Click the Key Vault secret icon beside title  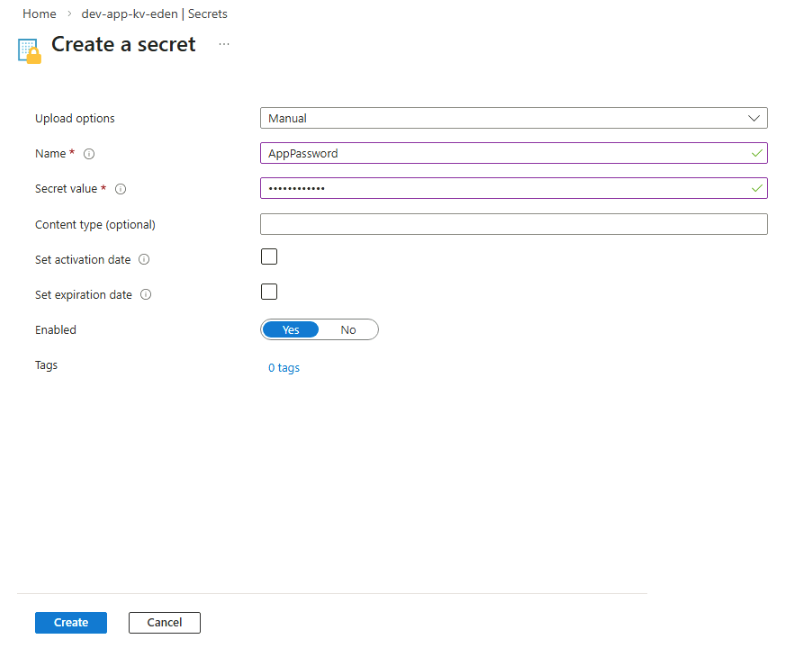29,50
